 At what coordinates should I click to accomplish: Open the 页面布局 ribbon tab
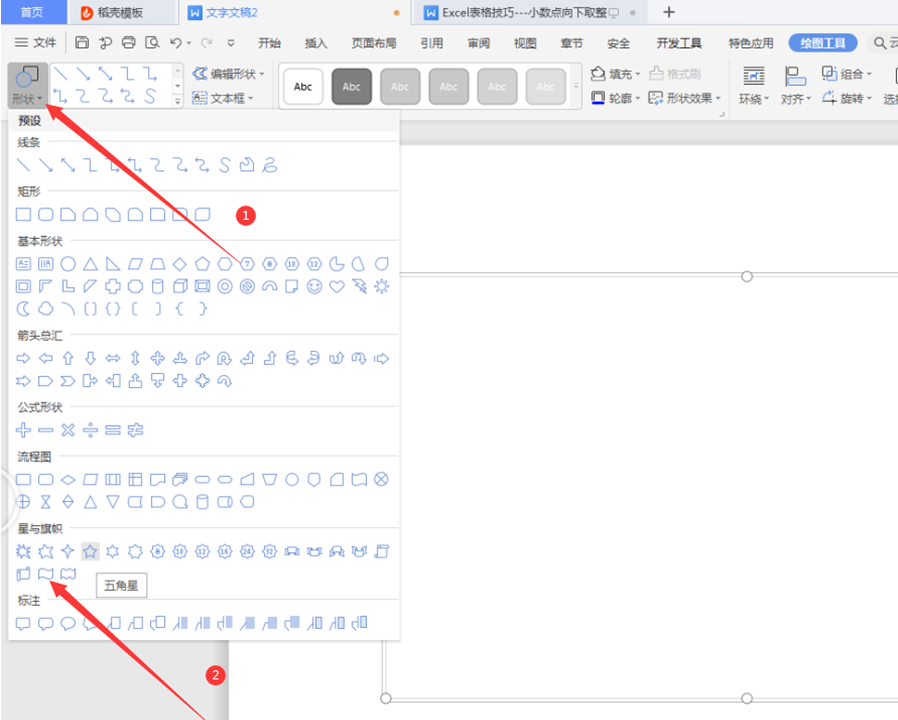[x=373, y=43]
